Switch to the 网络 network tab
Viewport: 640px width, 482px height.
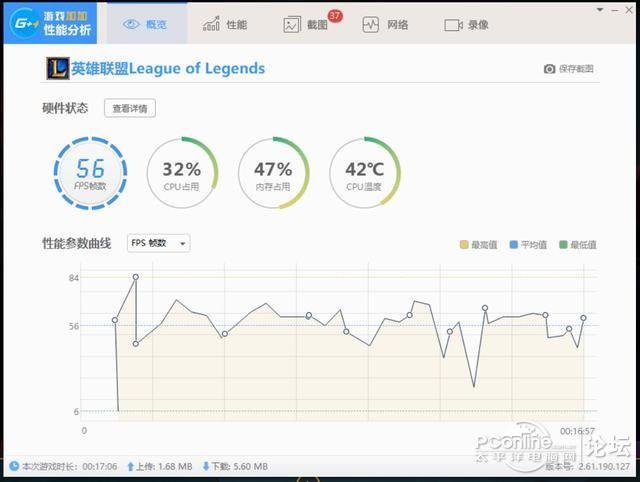click(385, 24)
